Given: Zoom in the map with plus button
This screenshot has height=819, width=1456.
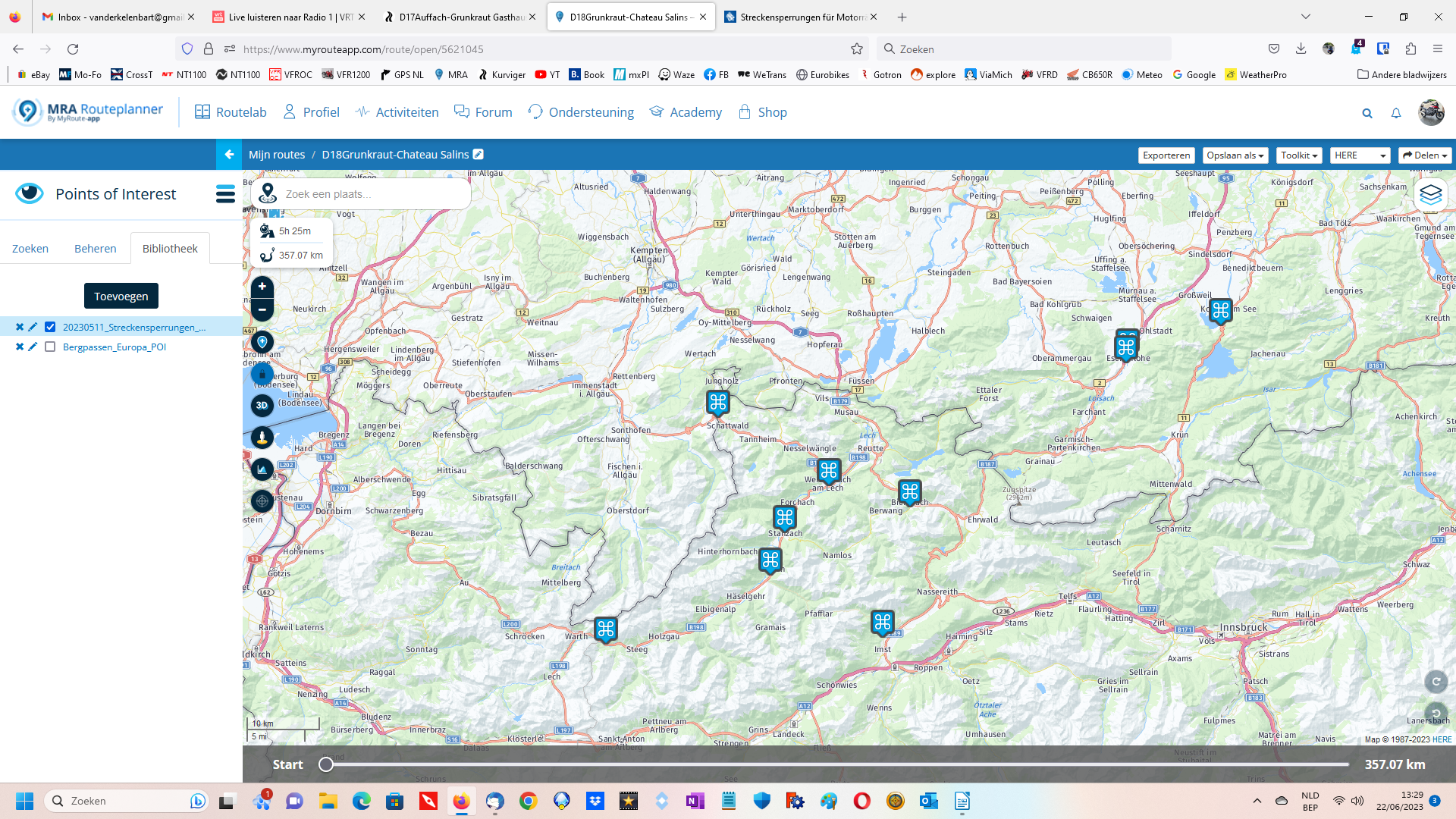Looking at the screenshot, I should coord(262,287).
